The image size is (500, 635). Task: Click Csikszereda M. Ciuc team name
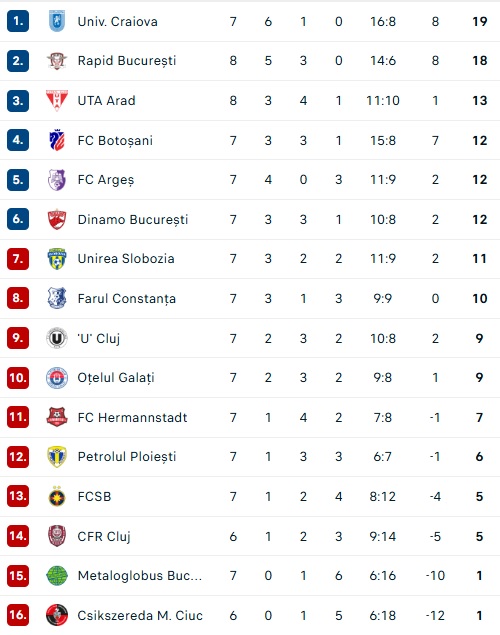(140, 616)
